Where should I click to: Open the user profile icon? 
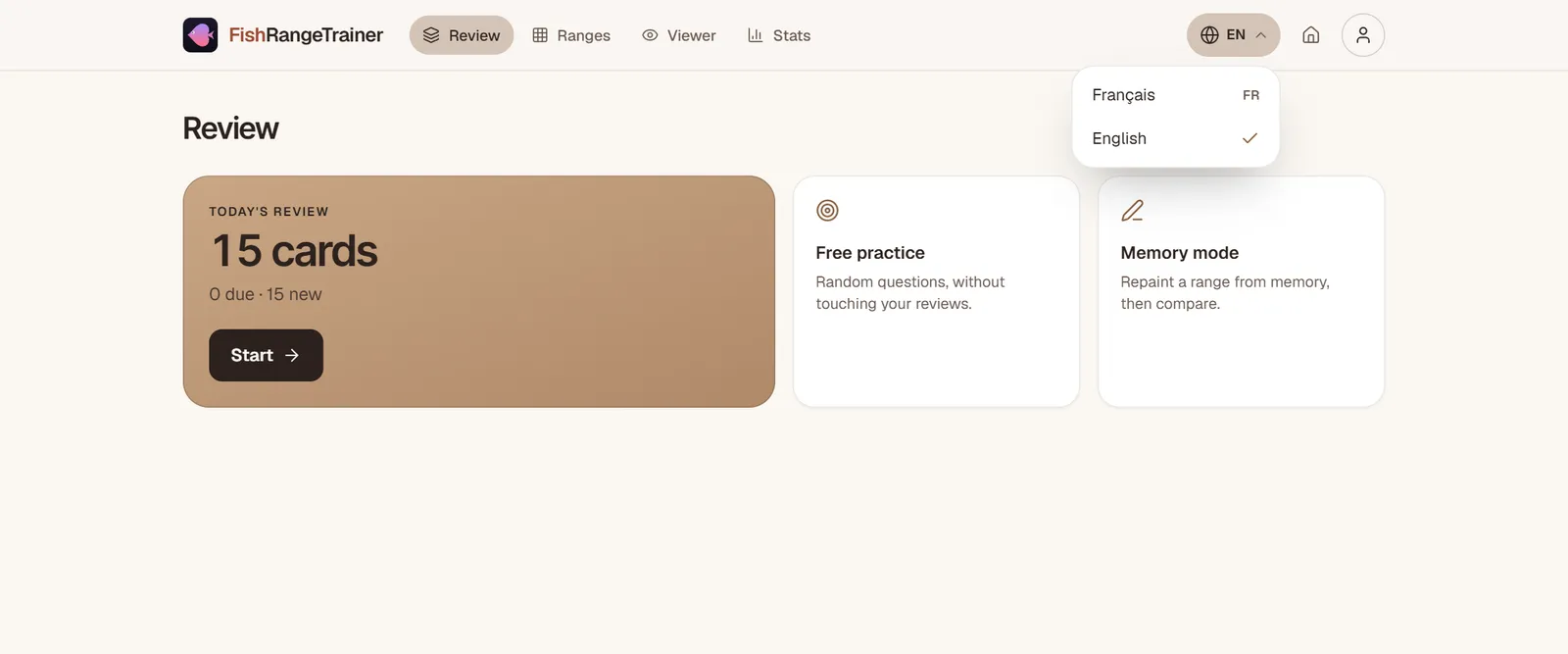click(x=1362, y=35)
